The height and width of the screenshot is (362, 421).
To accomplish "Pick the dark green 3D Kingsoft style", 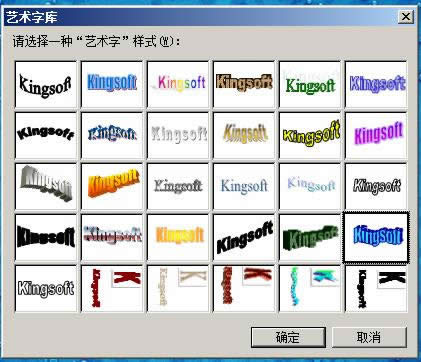I will click(x=310, y=237).
